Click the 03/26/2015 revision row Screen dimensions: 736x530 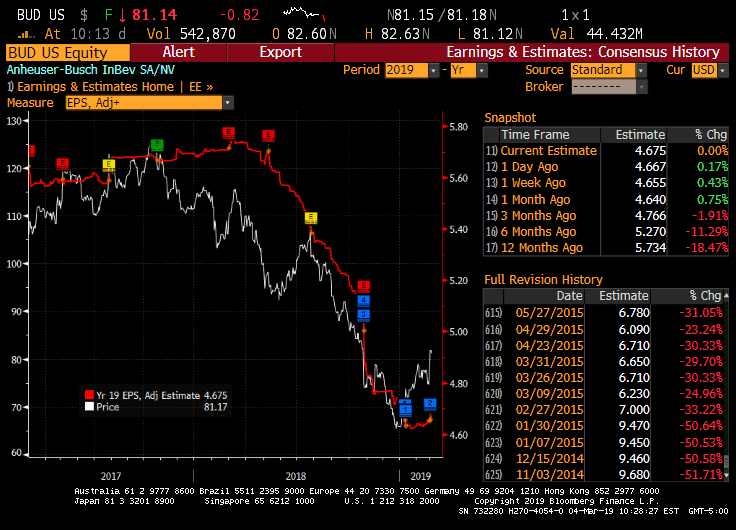(x=604, y=377)
